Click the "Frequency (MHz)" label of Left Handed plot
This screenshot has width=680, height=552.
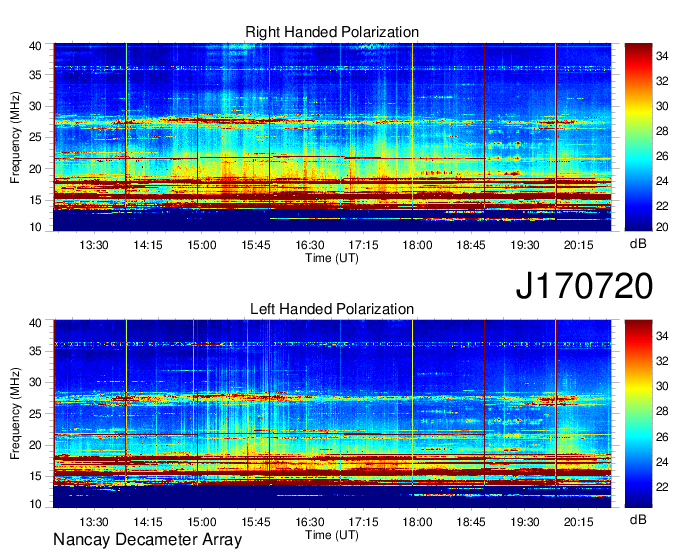pos(15,414)
